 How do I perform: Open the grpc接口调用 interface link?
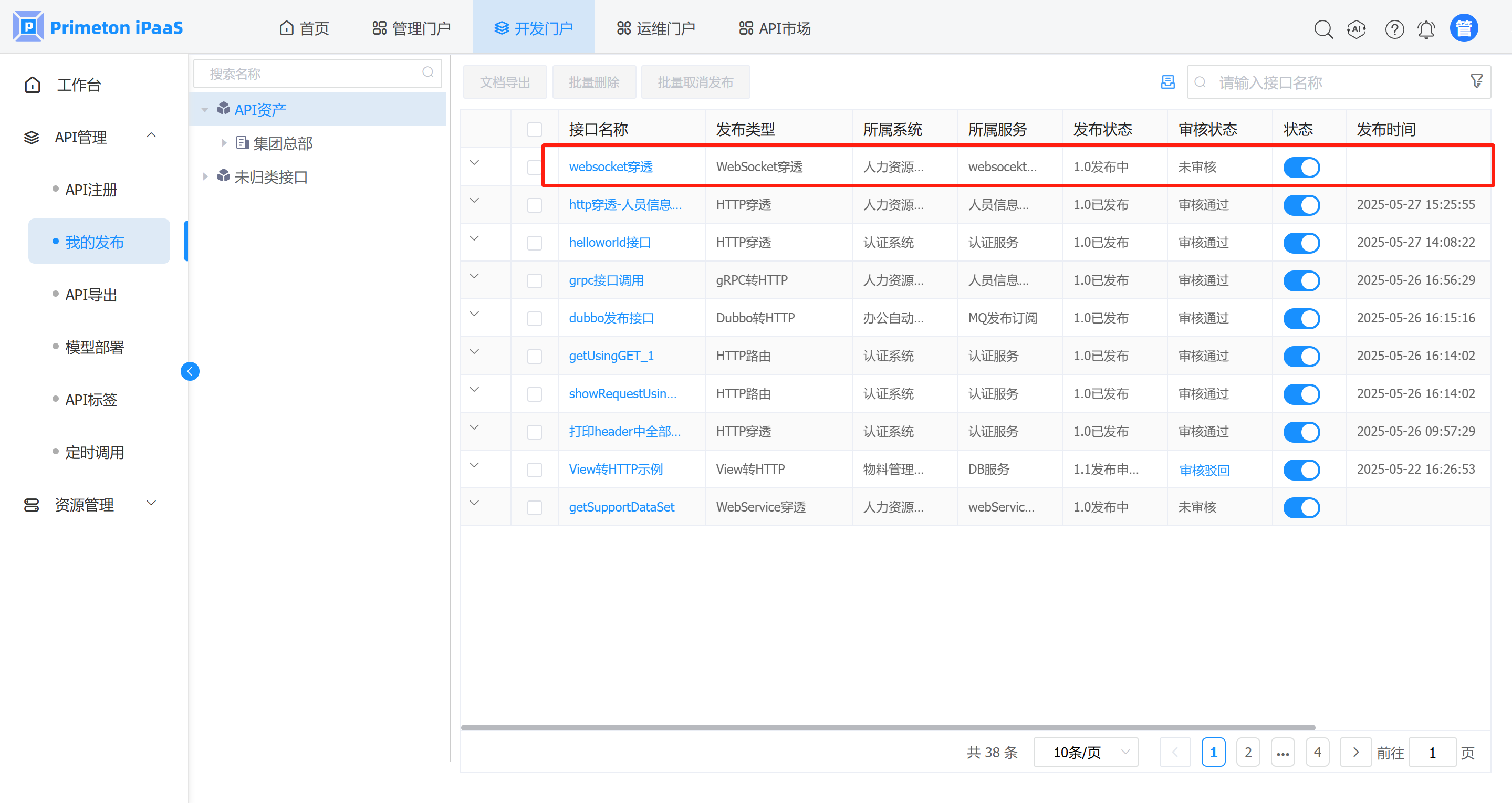[606, 280]
